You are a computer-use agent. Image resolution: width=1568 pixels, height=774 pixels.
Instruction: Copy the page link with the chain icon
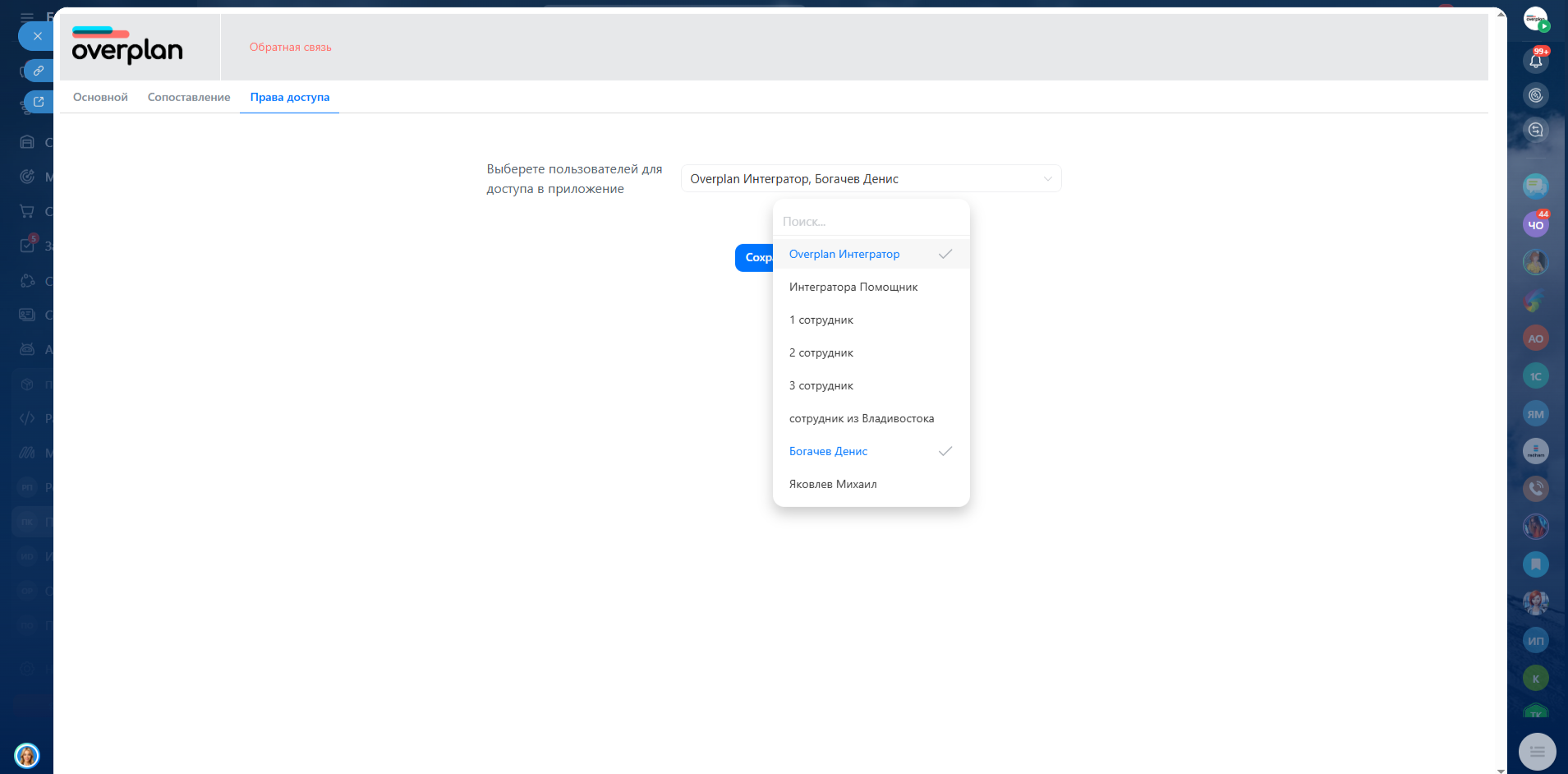[38, 71]
